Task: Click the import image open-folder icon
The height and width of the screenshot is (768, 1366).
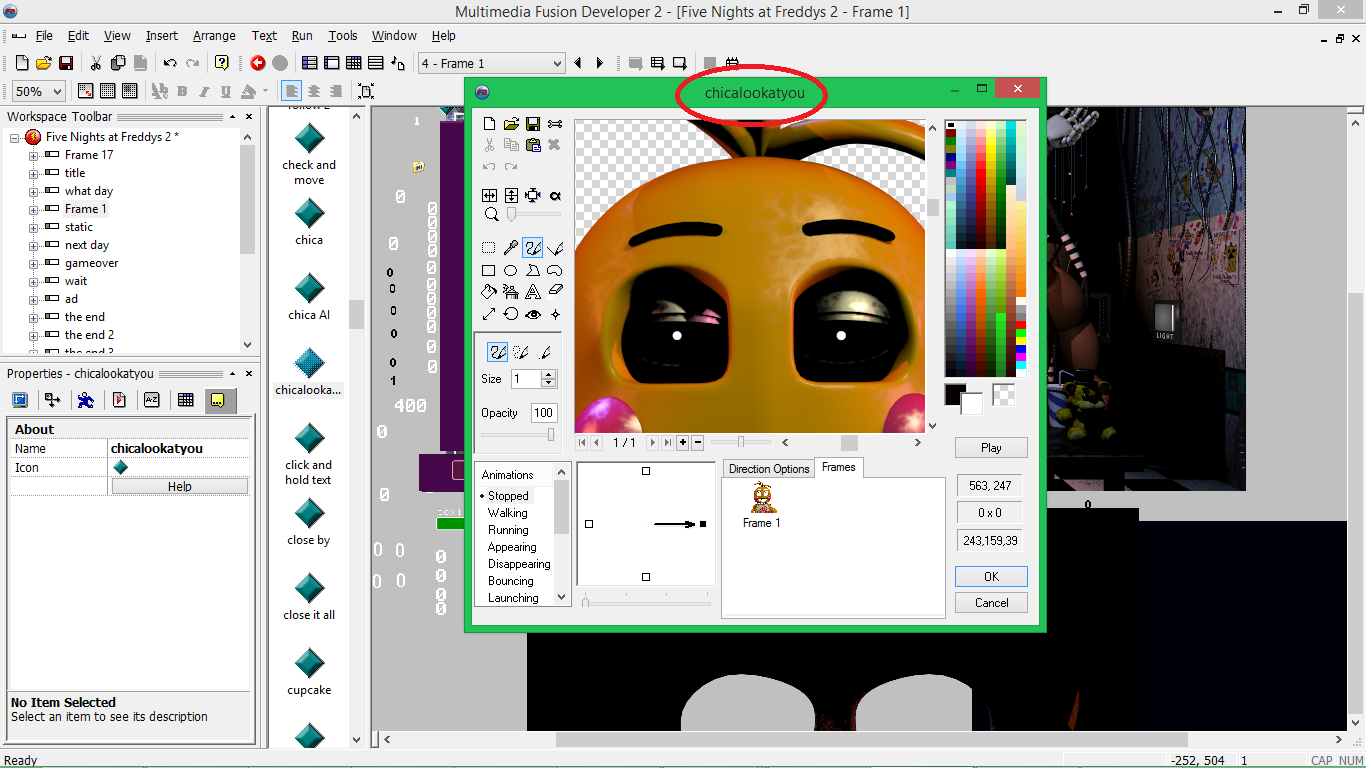Action: coord(511,124)
